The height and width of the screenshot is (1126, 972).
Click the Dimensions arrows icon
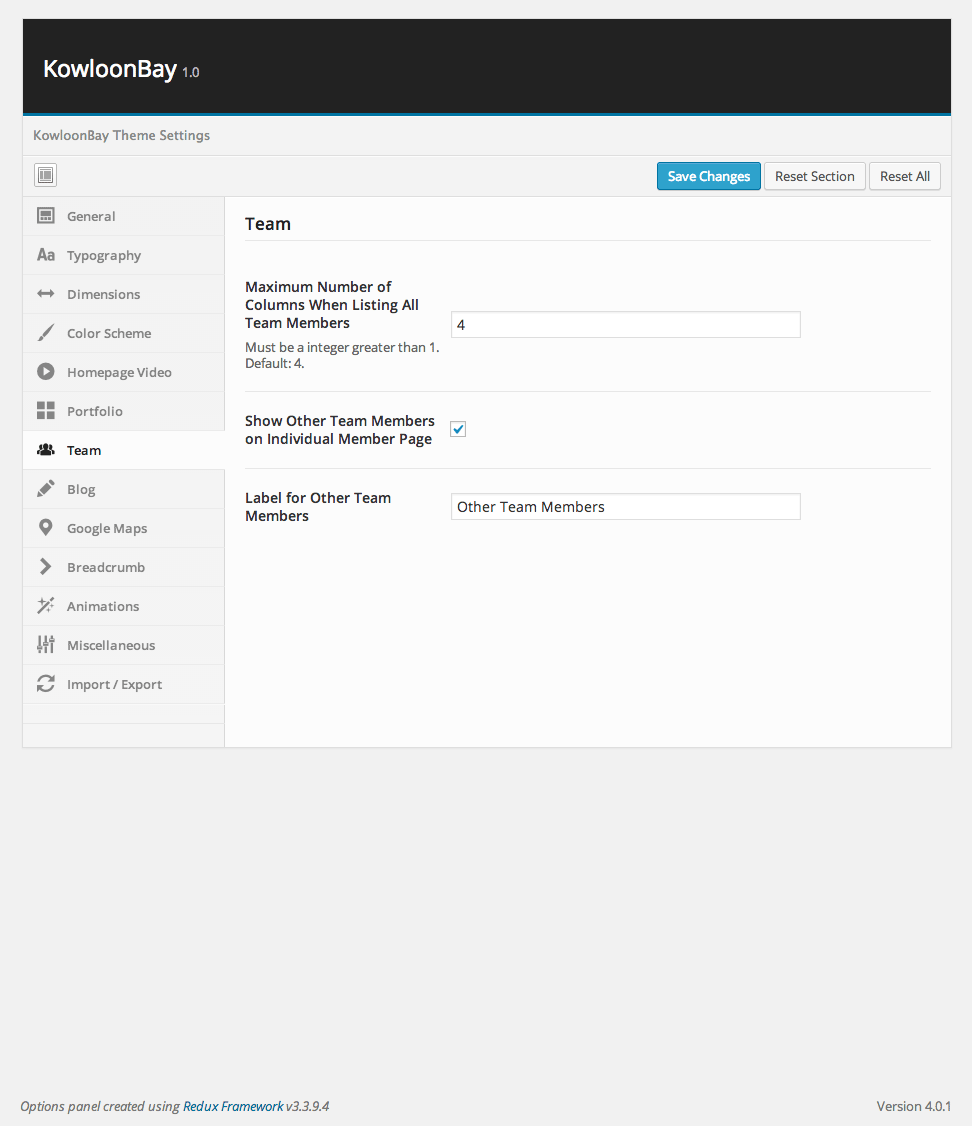coord(46,294)
